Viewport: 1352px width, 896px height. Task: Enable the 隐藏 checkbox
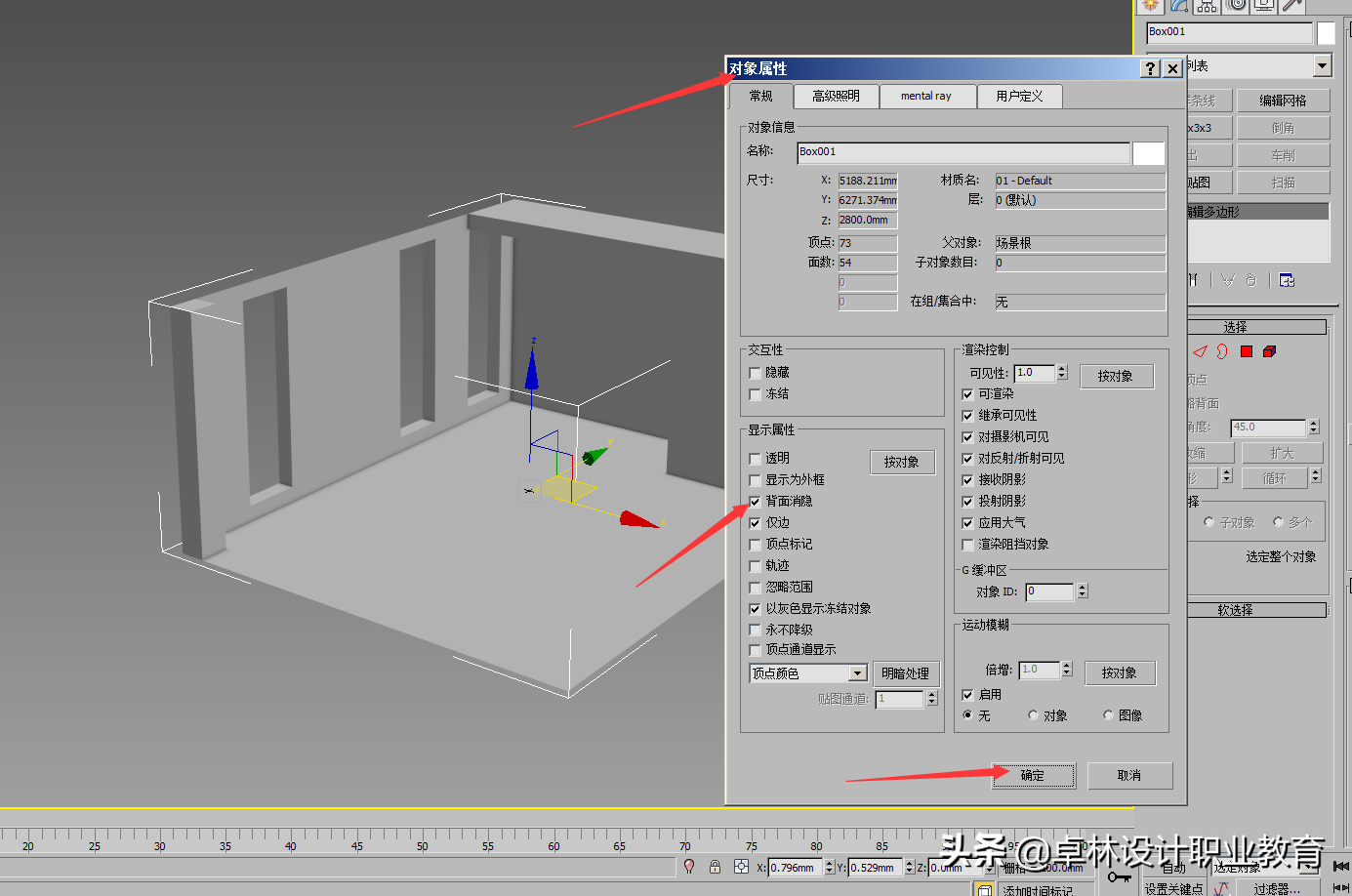coord(755,373)
